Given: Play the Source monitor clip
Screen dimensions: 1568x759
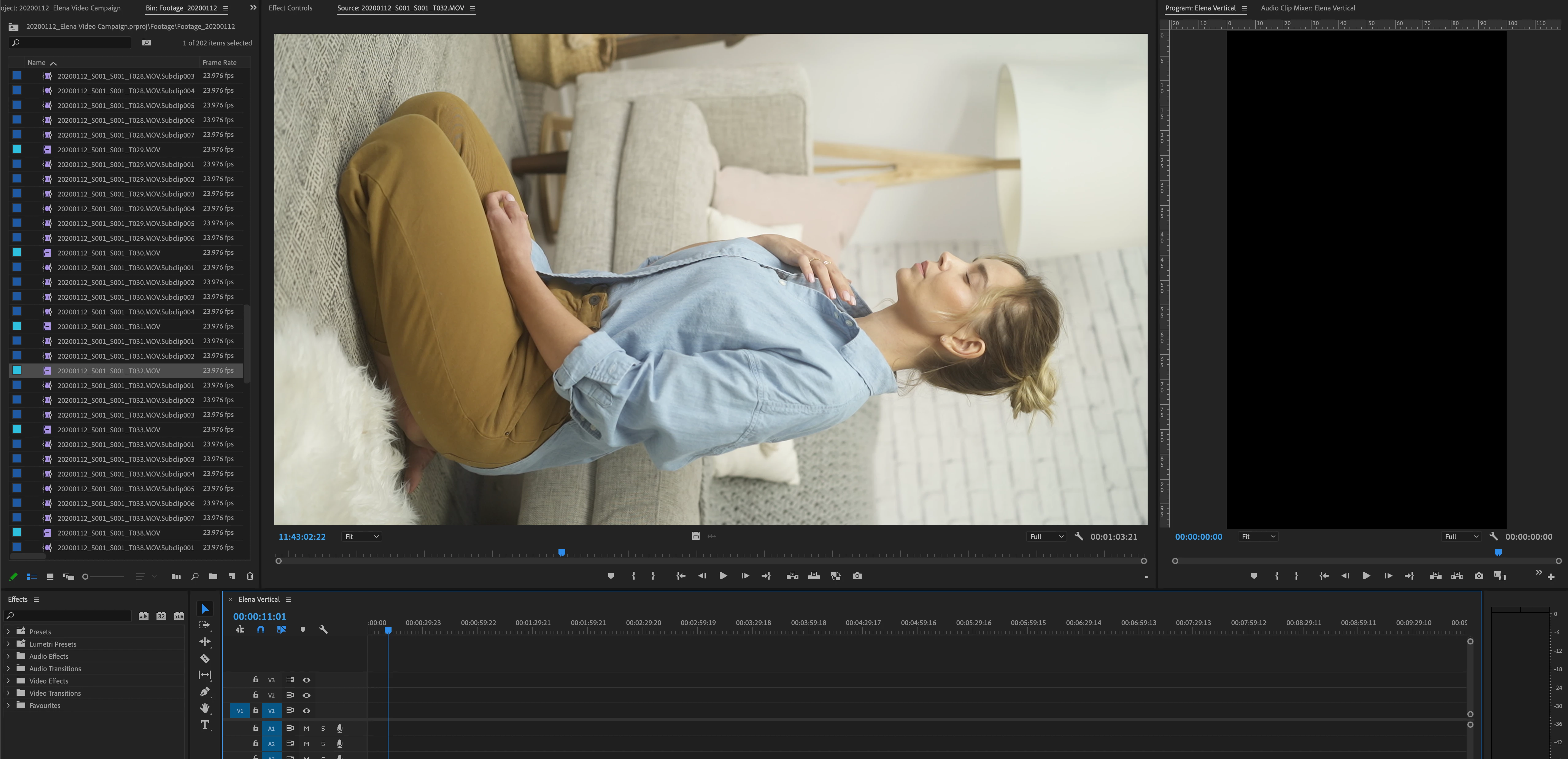Looking at the screenshot, I should click(723, 576).
